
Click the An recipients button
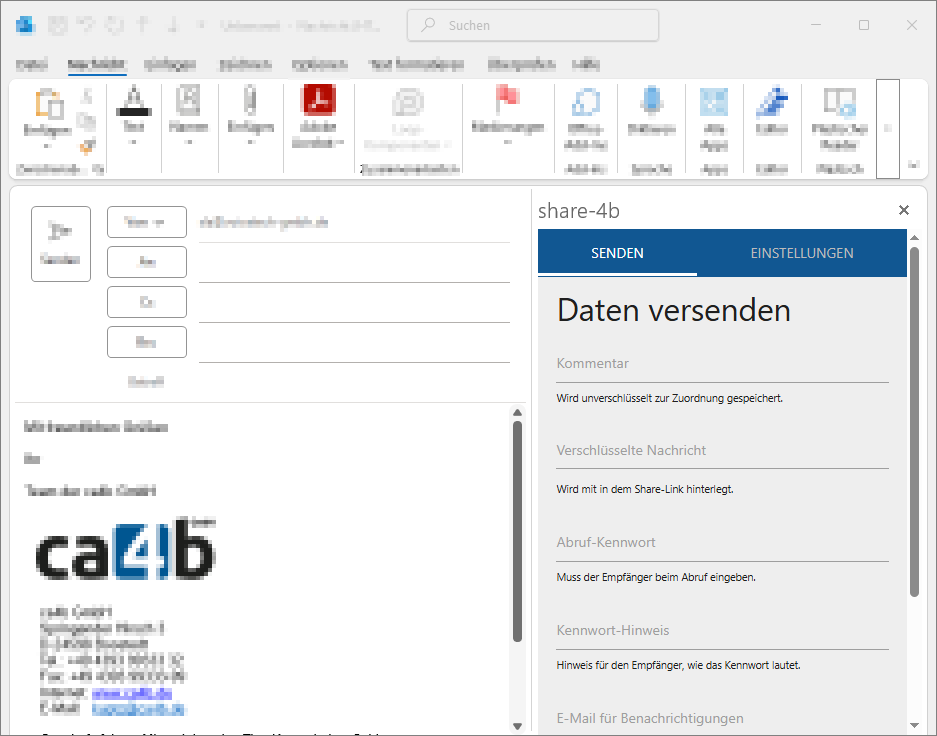[147, 262]
